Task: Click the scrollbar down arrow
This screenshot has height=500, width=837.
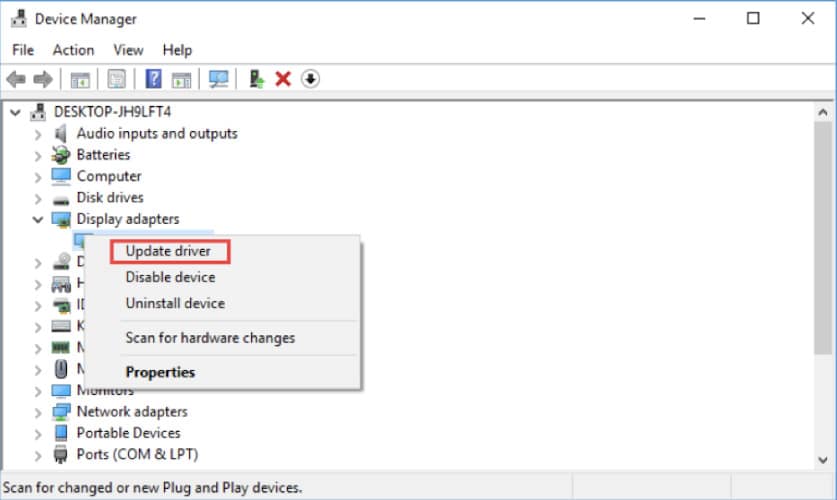Action: [823, 460]
